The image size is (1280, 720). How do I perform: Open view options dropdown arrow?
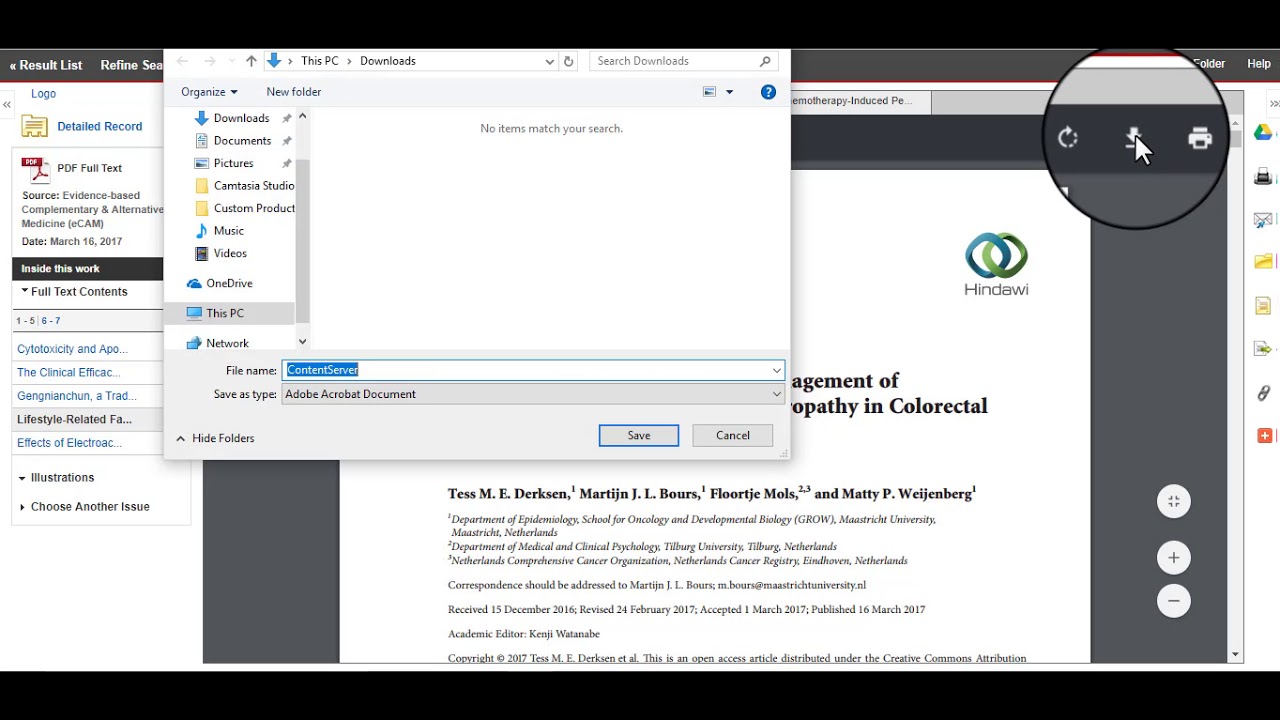tap(729, 92)
